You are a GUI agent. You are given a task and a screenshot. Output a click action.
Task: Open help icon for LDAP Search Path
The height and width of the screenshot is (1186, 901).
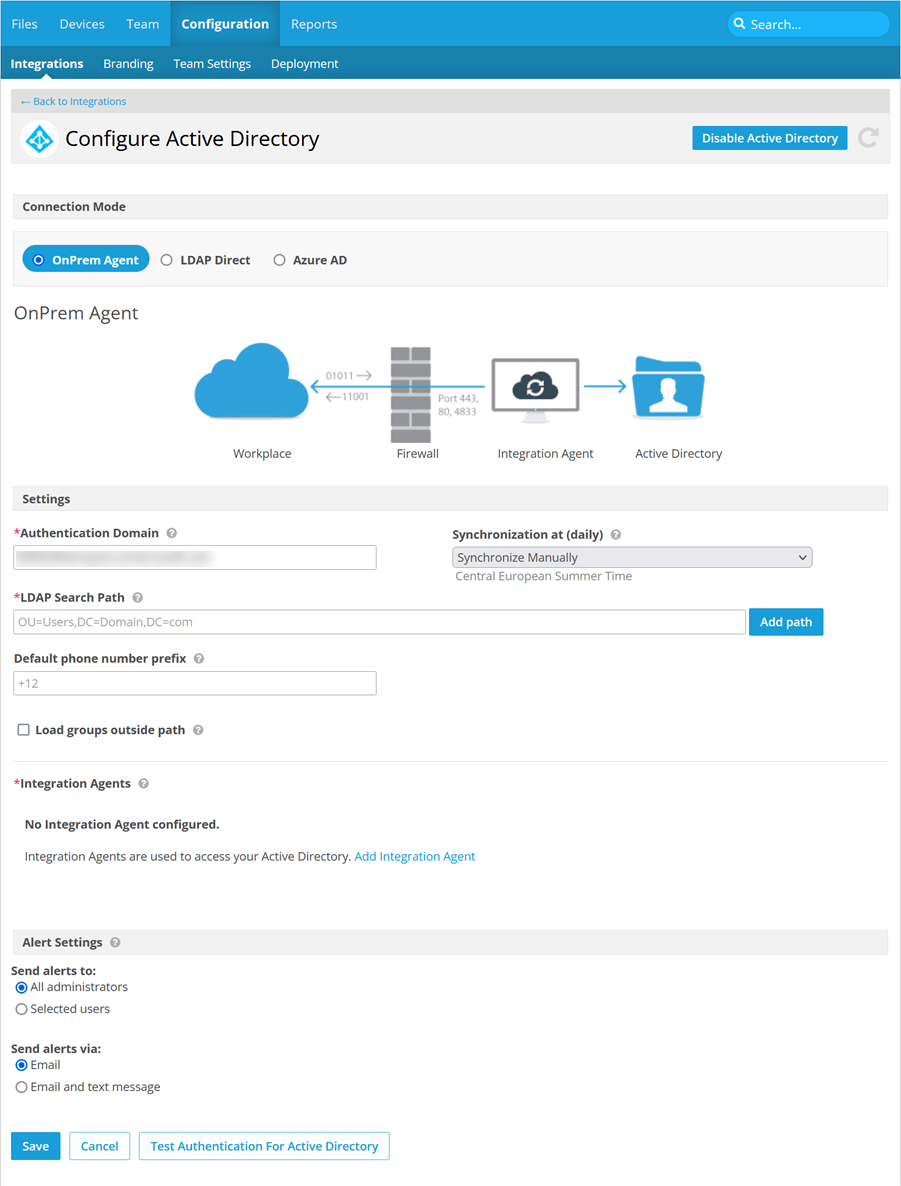coord(138,598)
